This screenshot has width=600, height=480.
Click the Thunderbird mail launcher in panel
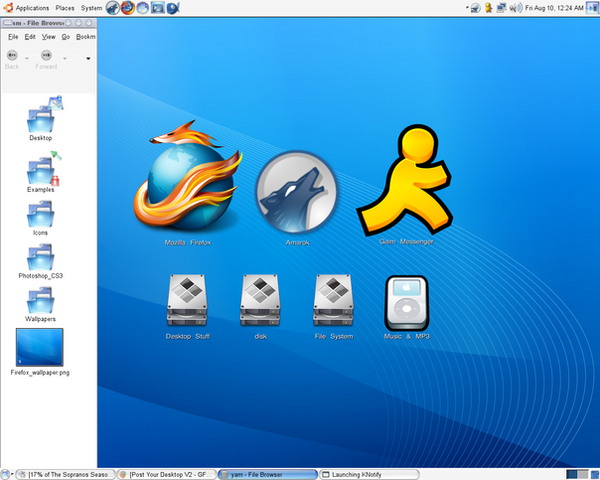143,8
